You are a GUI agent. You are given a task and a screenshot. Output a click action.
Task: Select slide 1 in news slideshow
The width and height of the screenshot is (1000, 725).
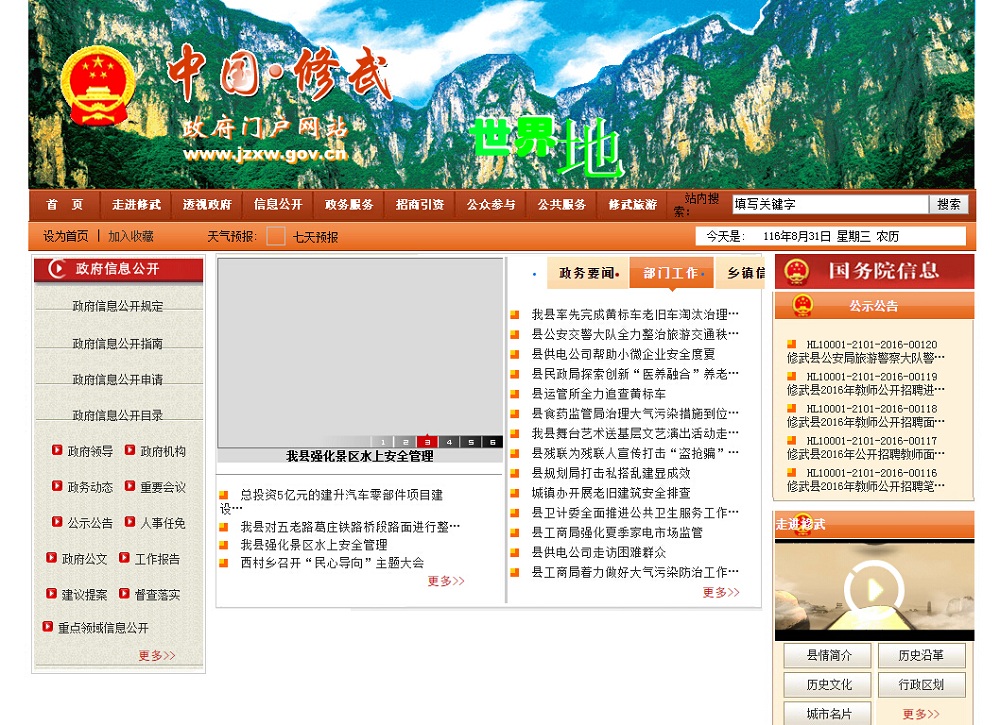383,441
